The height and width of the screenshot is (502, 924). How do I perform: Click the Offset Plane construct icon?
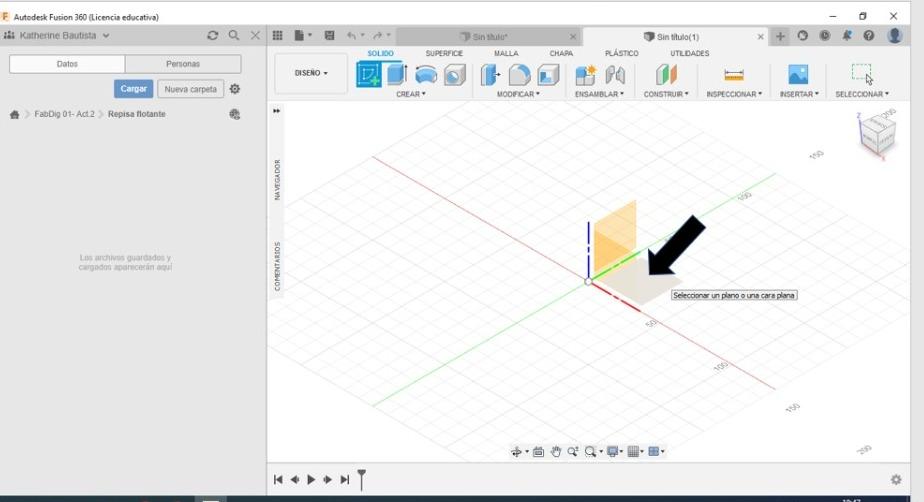(x=666, y=75)
